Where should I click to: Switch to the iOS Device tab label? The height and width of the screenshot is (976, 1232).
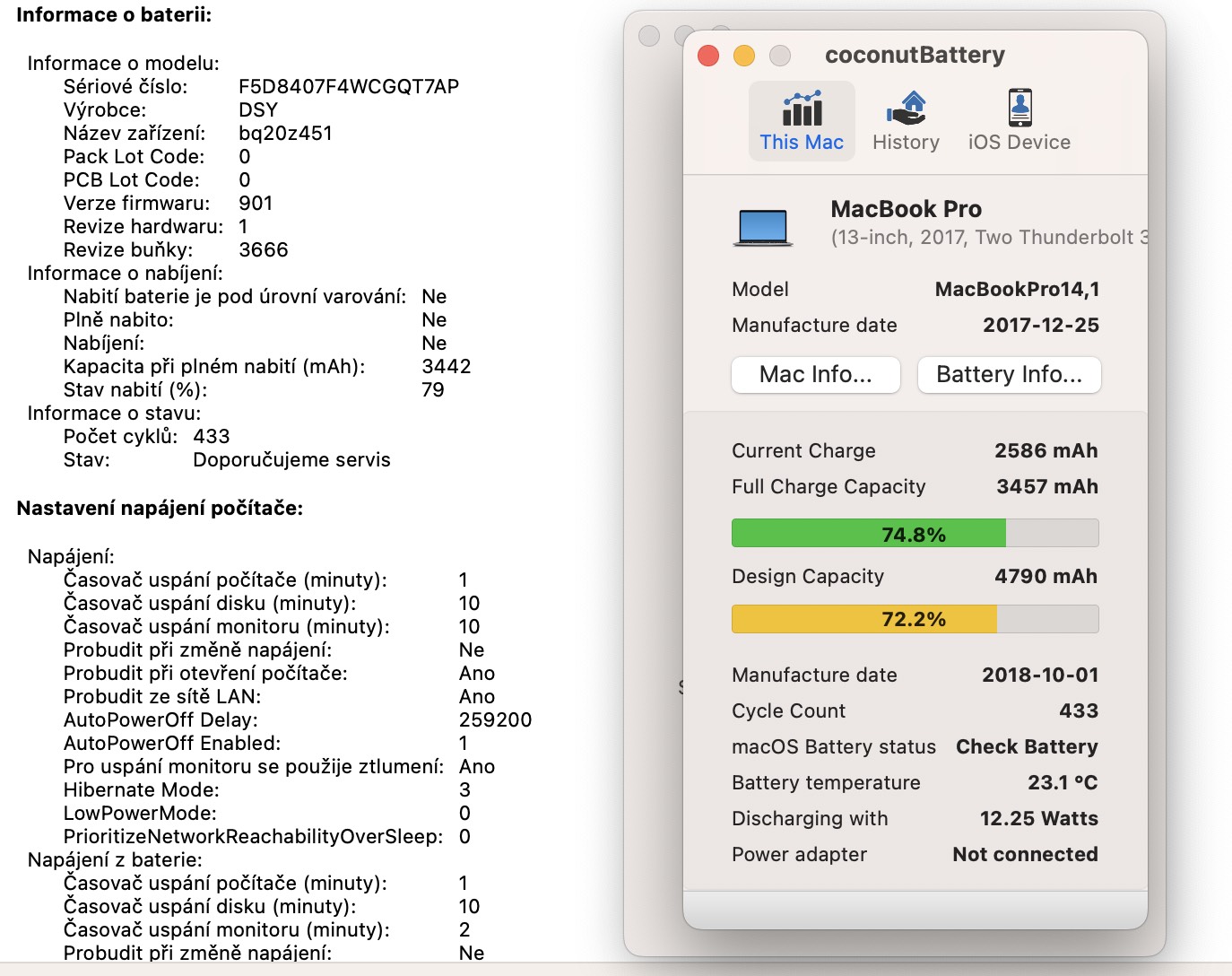(x=1019, y=143)
